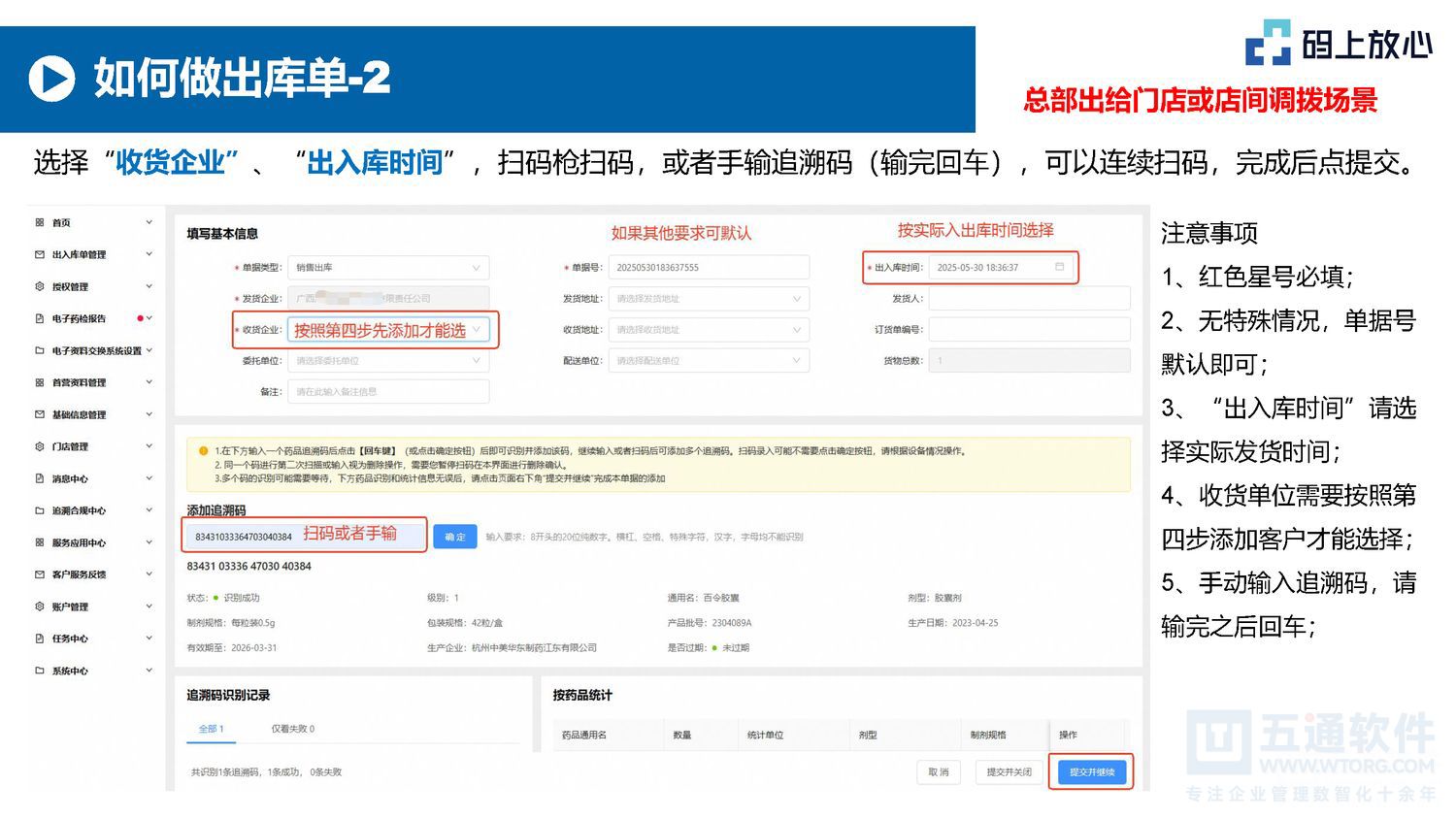Click the 追溯合规中心 folder icon
Viewport: 1456px width, 819px height.
(x=39, y=509)
